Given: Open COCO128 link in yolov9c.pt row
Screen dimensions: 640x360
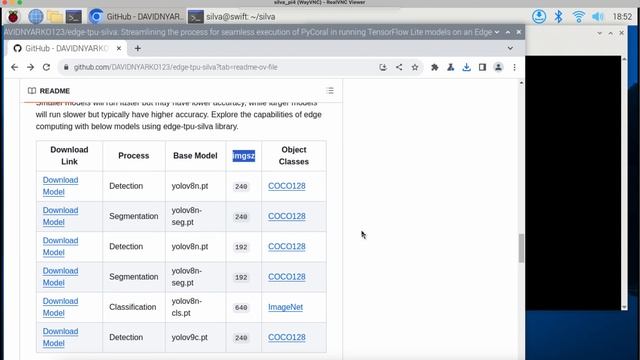Looking at the screenshot, I should coord(287,337).
